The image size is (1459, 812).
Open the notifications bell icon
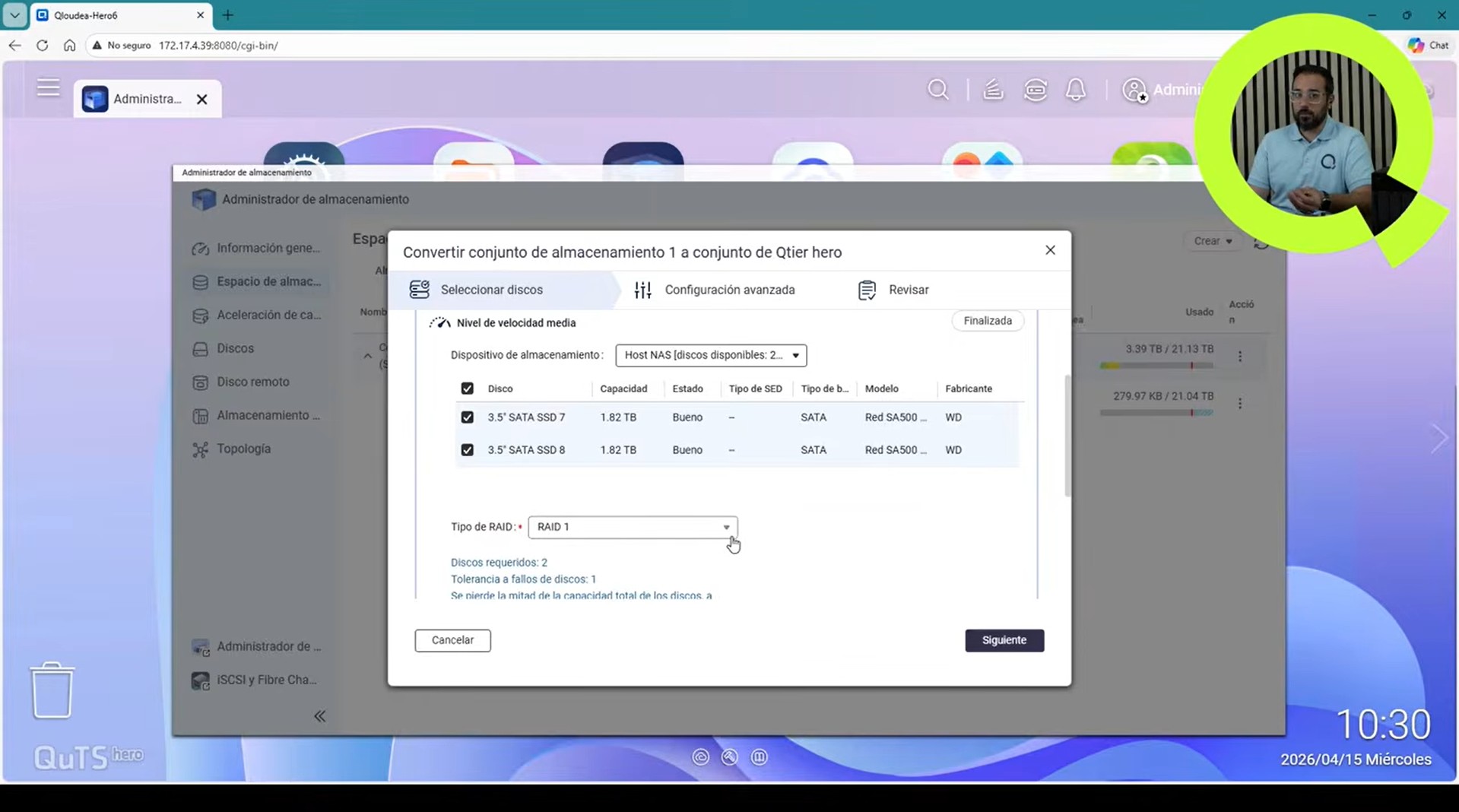1075,90
